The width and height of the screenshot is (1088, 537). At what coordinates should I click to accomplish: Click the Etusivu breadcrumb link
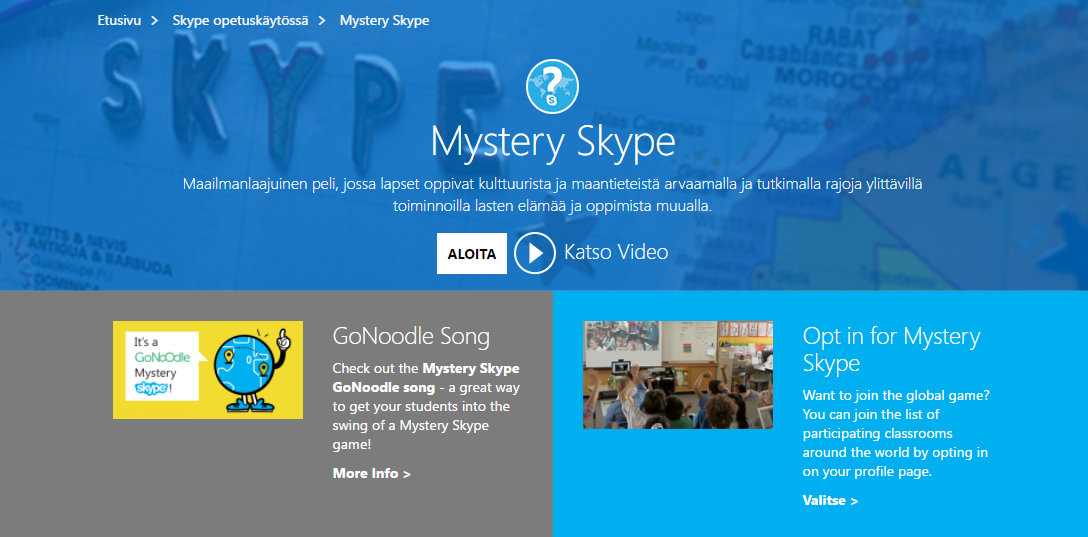[119, 21]
